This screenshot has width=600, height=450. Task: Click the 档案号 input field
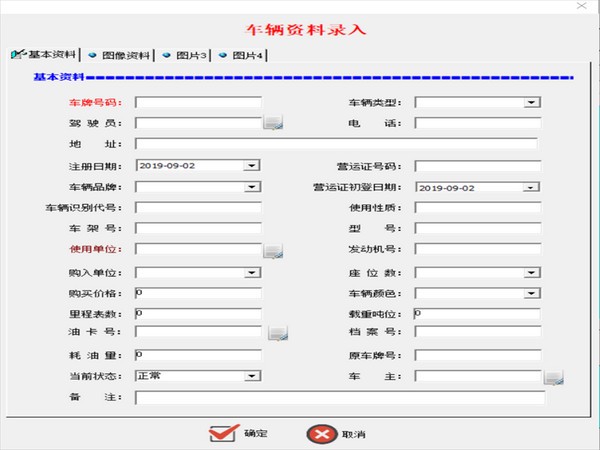pyautogui.click(x=478, y=332)
